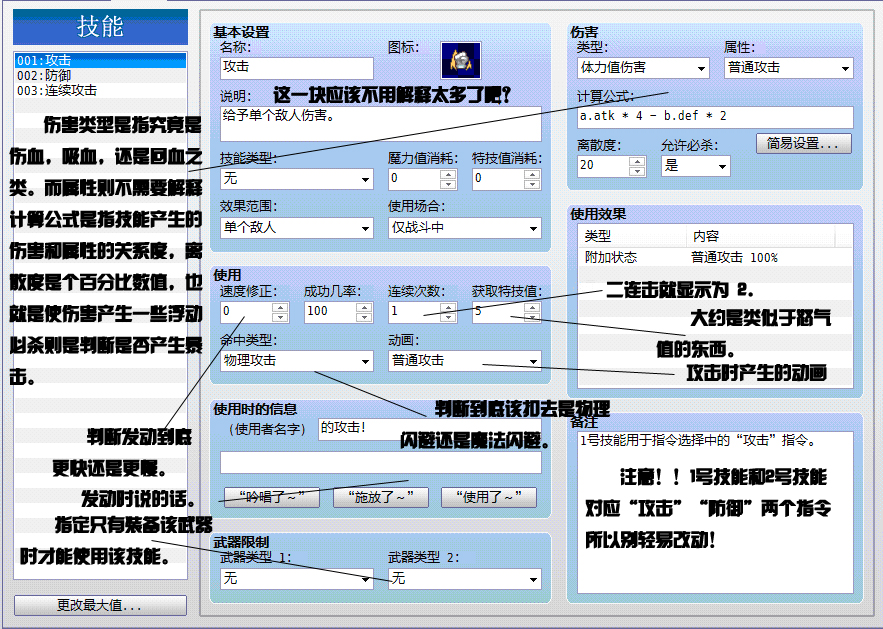Increase 速度修正 with the up arrow
This screenshot has width=883, height=629.
280,307
